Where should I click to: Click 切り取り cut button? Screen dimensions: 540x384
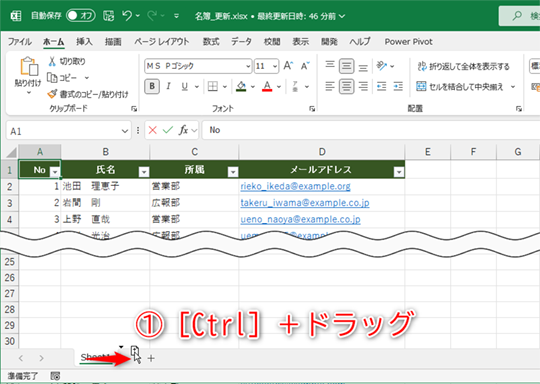[67, 61]
